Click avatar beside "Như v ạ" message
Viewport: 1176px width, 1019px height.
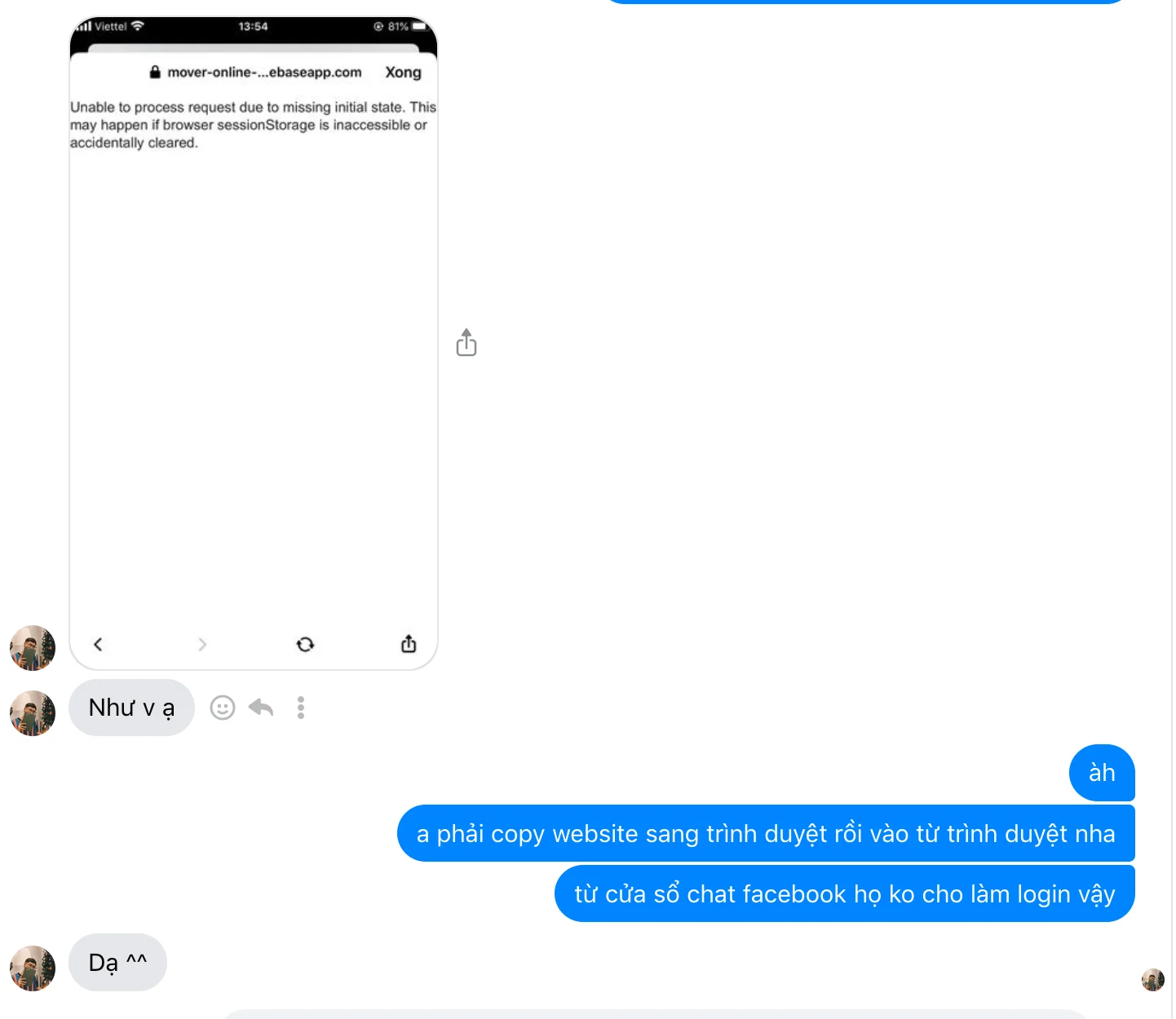coord(33,713)
